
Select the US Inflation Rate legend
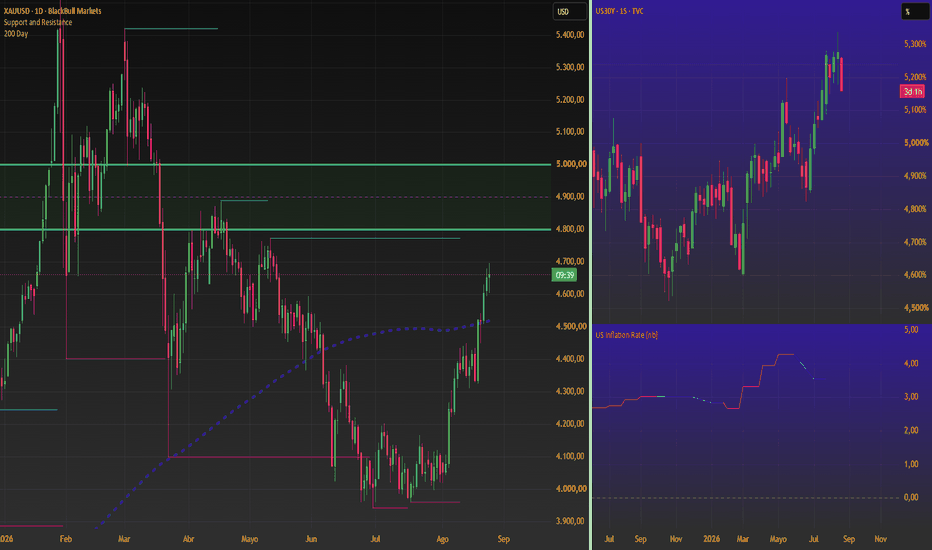pos(626,335)
